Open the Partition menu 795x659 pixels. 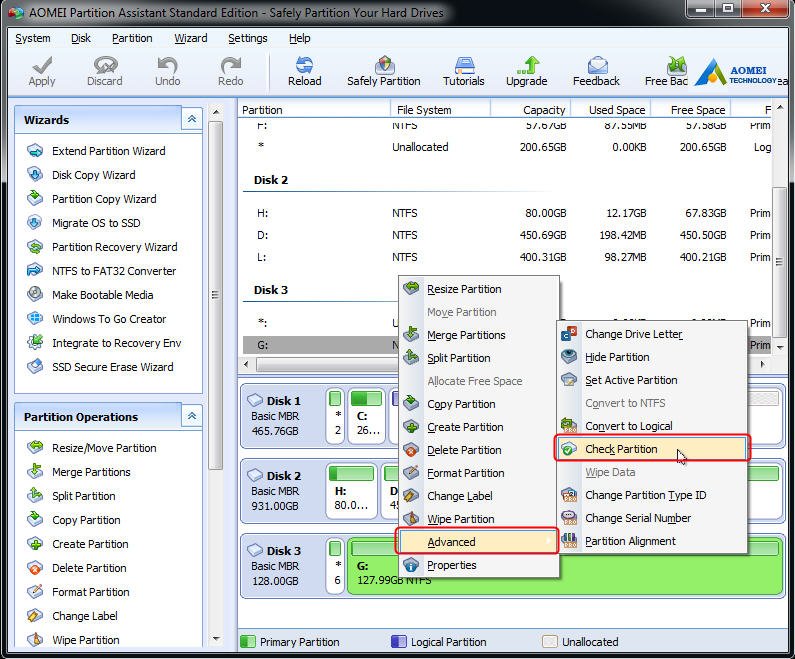[132, 38]
